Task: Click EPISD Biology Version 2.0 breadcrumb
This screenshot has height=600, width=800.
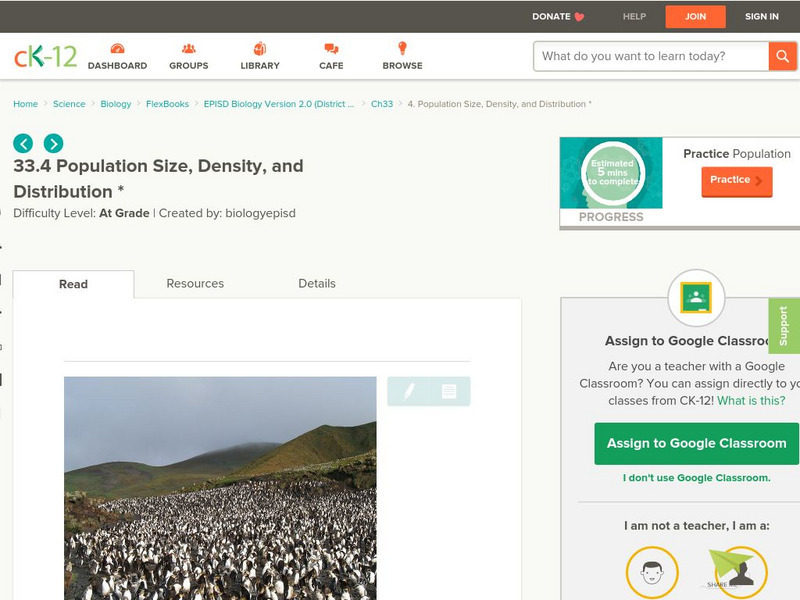Action: pyautogui.click(x=279, y=104)
